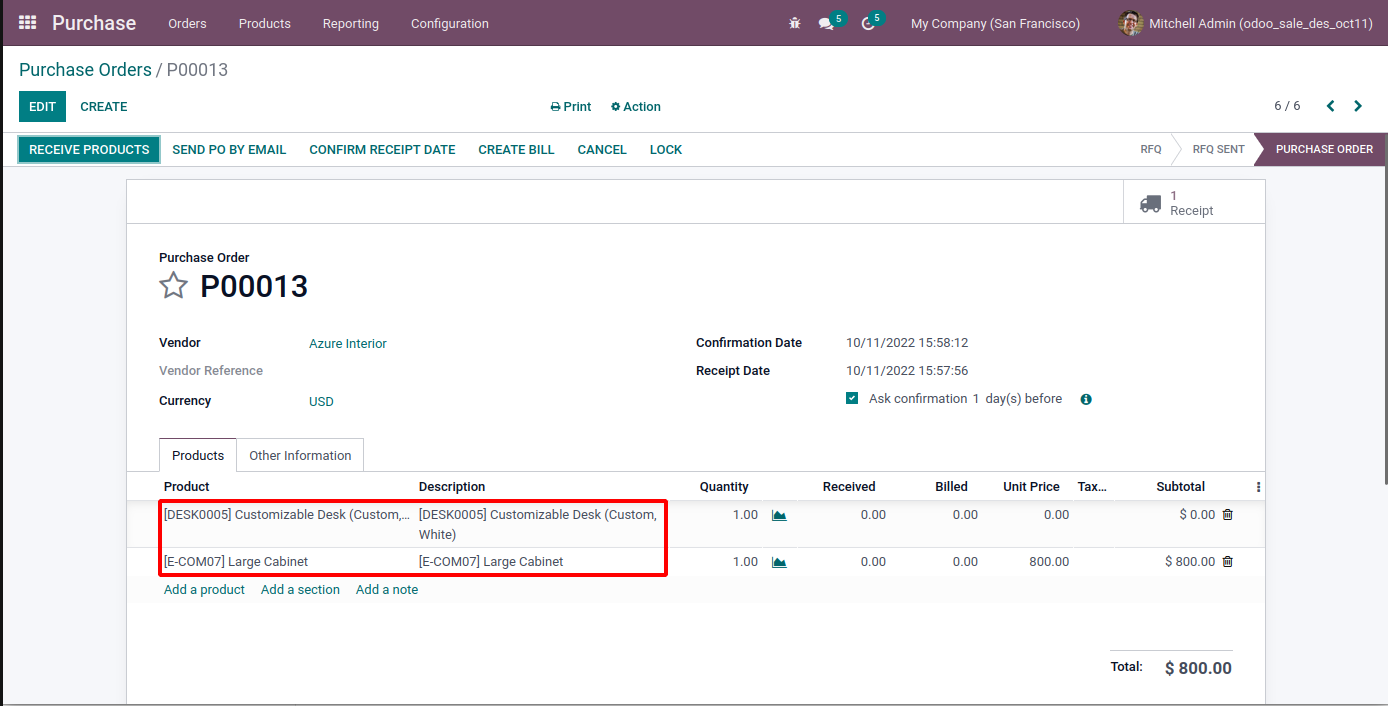Go to the next record arrow

[x=1358, y=106]
